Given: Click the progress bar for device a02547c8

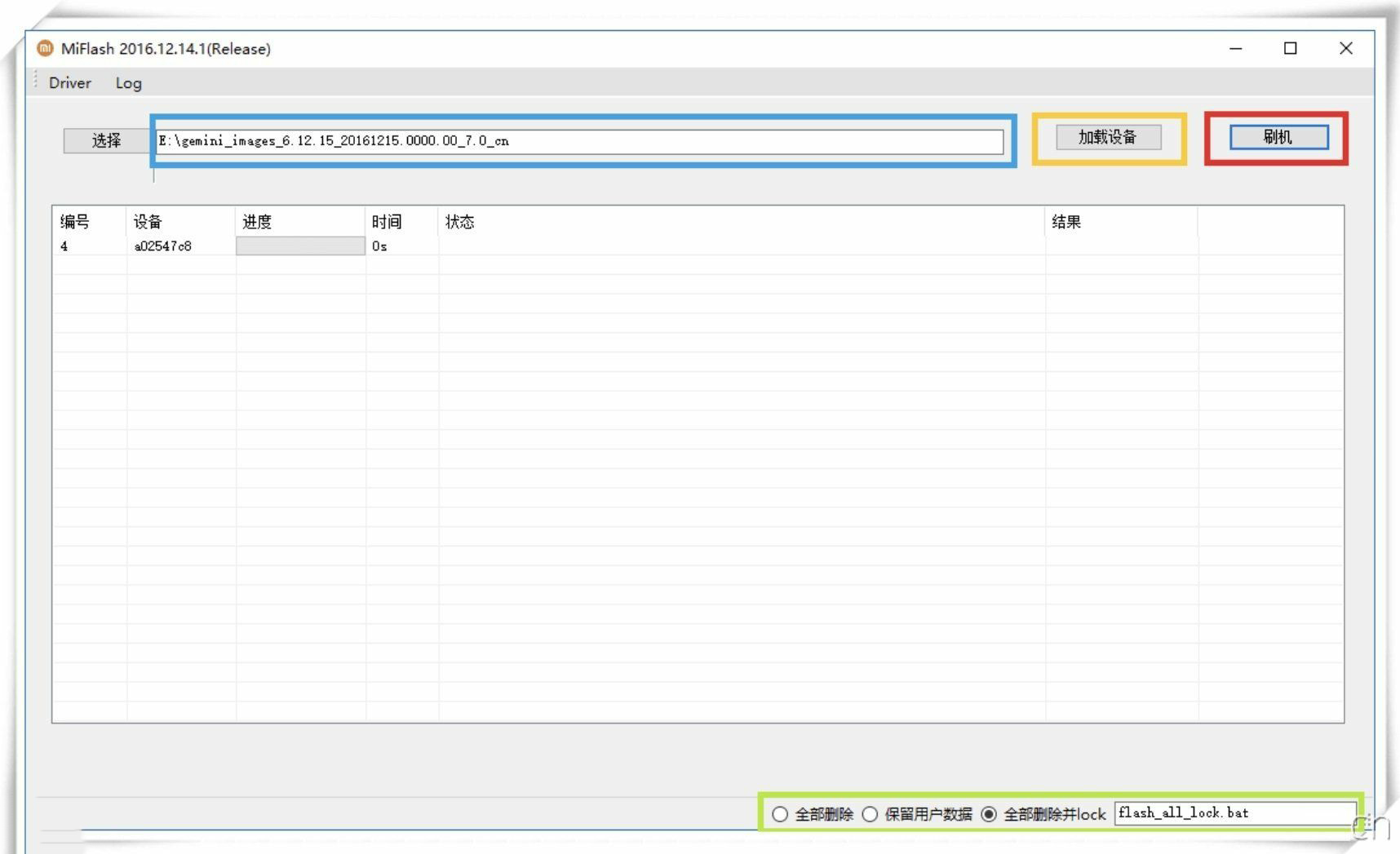Looking at the screenshot, I should [300, 246].
